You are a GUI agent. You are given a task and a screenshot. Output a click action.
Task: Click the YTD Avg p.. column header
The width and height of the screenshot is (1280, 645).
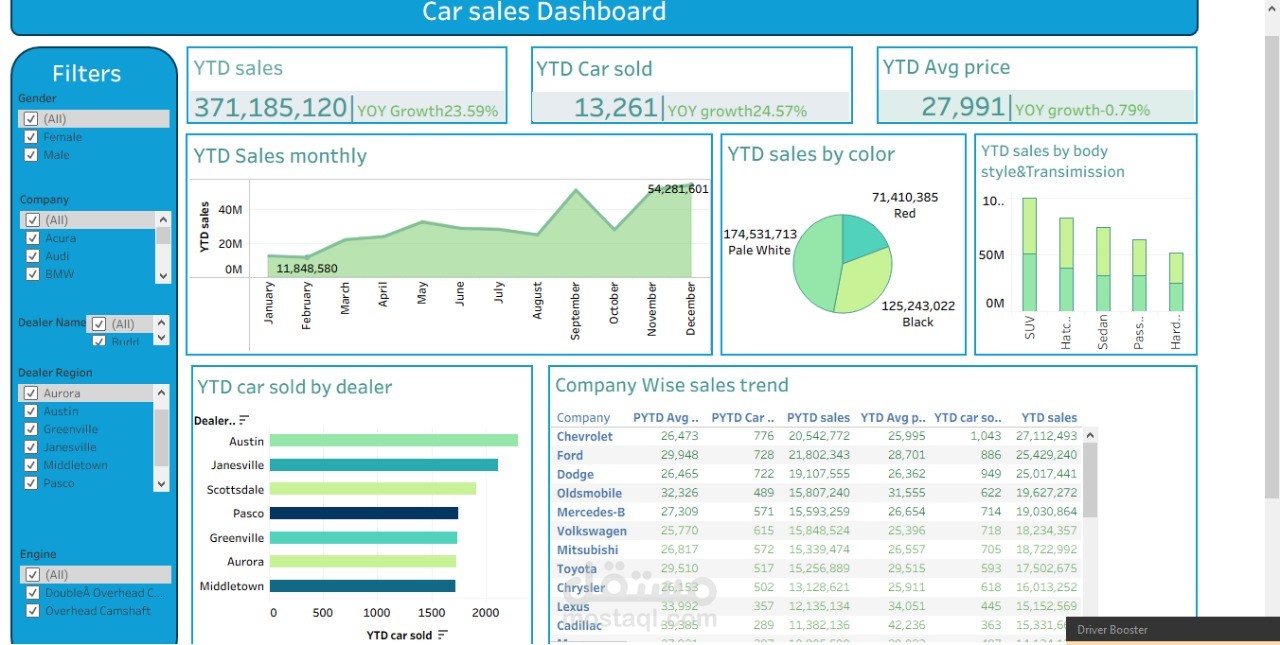click(893, 418)
